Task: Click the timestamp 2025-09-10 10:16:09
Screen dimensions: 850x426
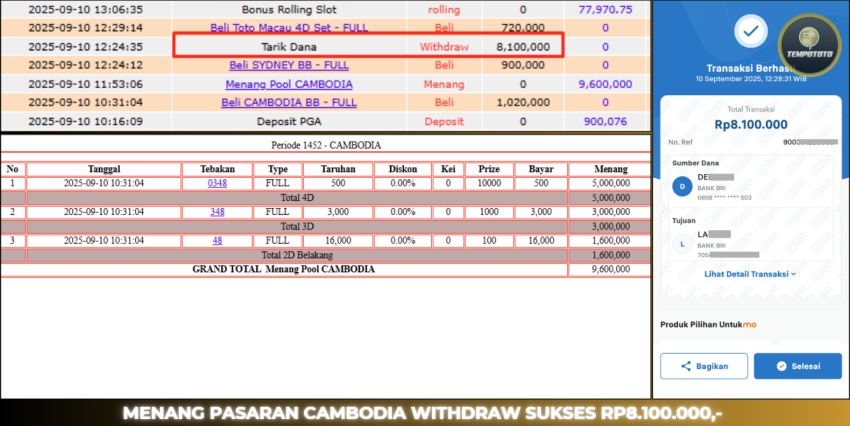Action: [x=86, y=121]
